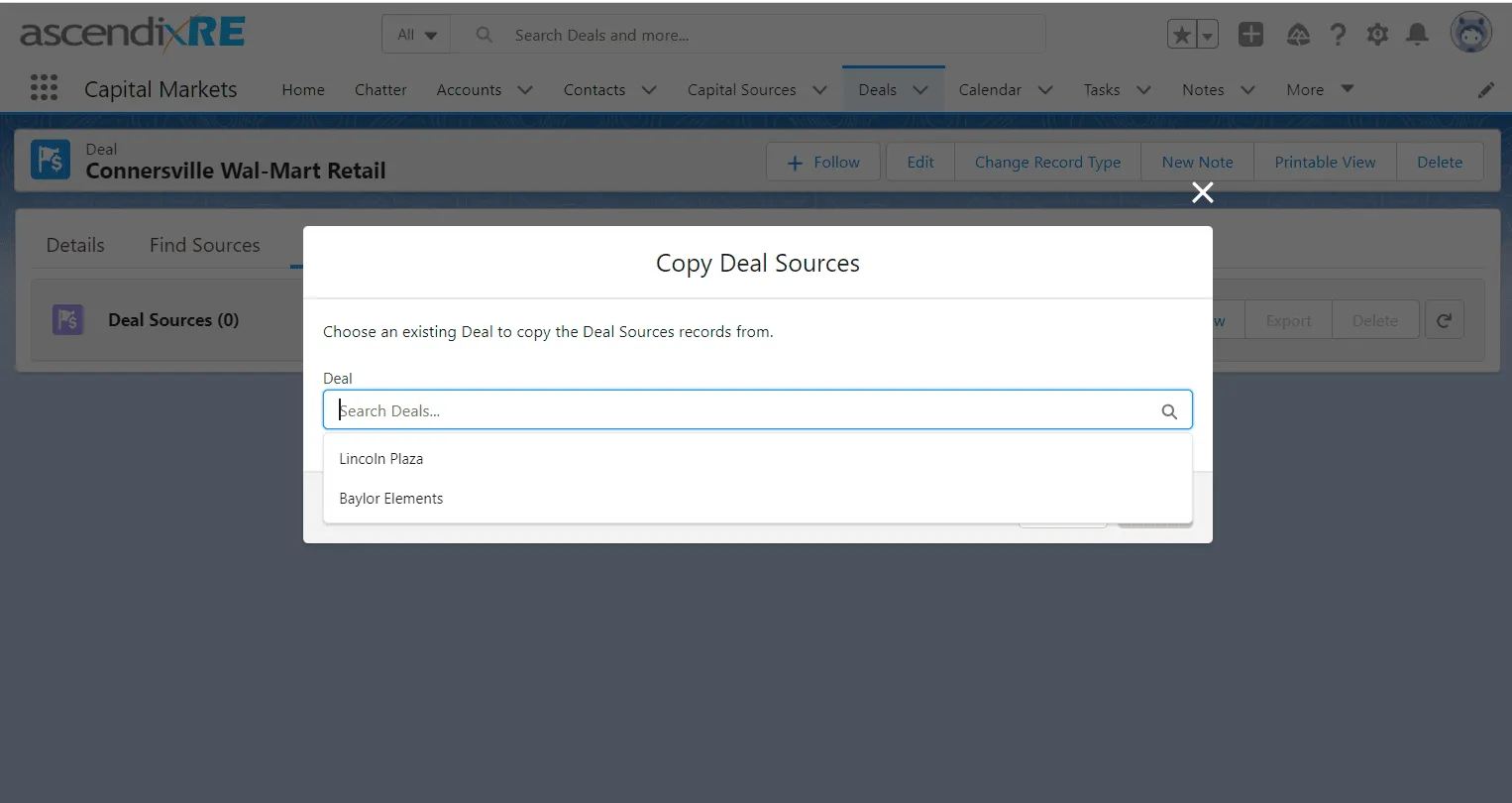Click the magnifier icon in Deal lookup
The image size is (1512, 803).
click(1169, 411)
